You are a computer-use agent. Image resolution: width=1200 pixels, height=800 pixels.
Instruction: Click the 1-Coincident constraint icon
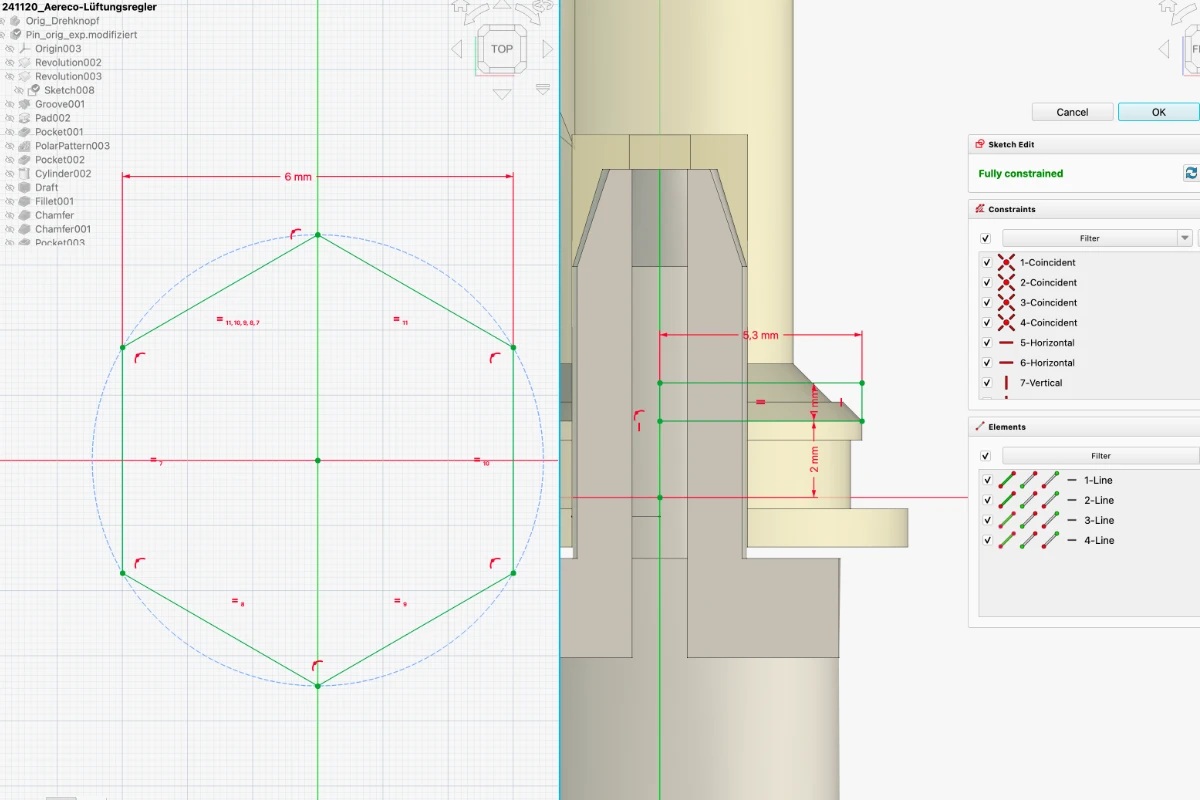(x=1007, y=262)
